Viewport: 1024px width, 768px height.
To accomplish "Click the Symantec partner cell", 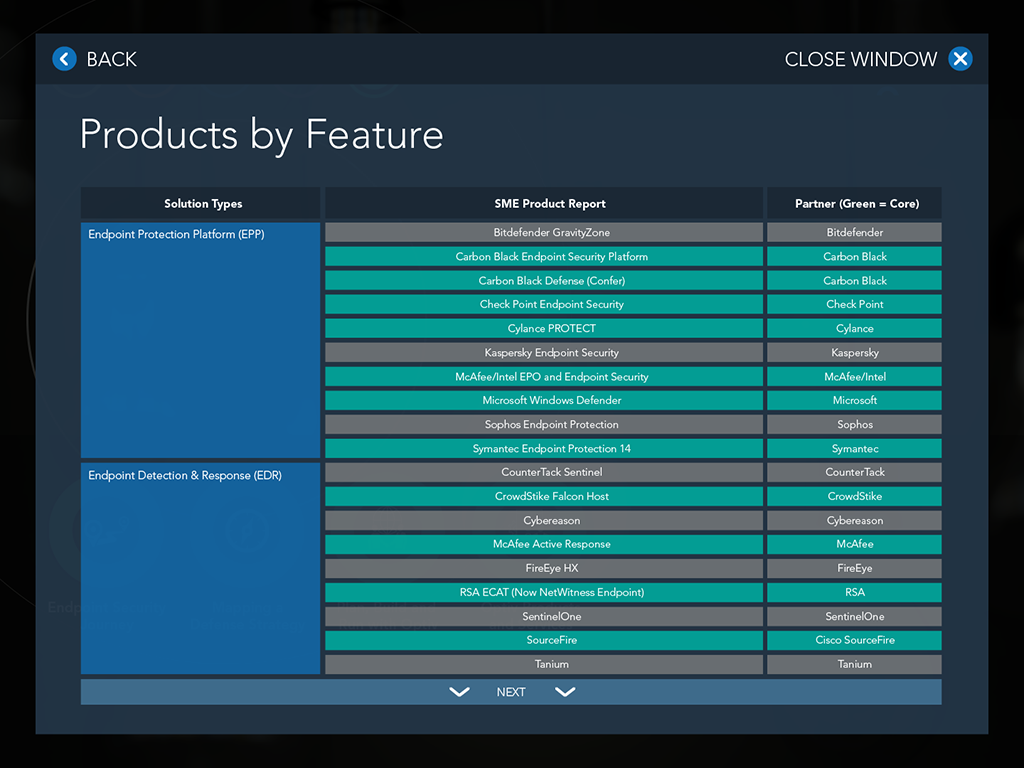I will coord(854,449).
